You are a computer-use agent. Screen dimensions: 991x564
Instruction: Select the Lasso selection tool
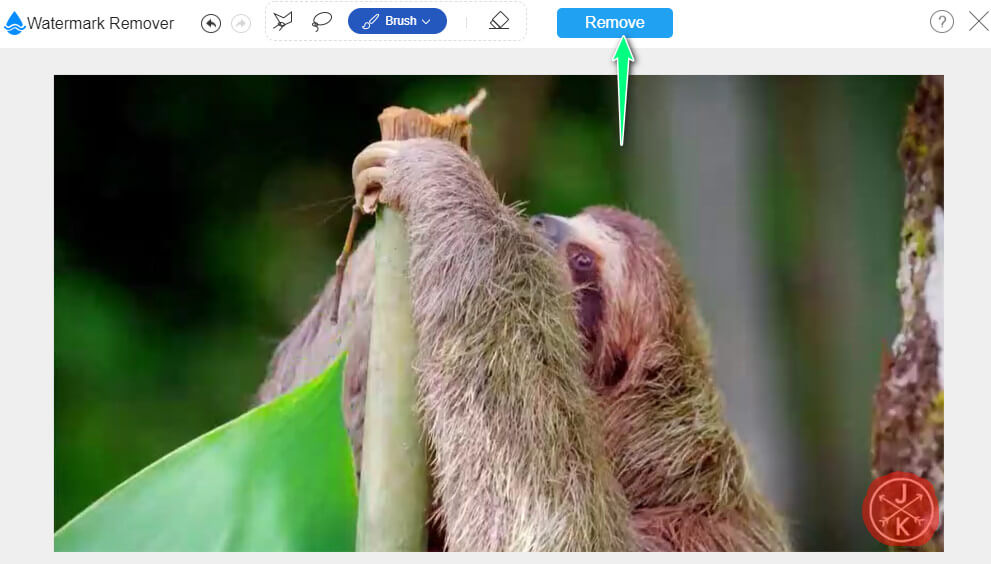[x=321, y=21]
